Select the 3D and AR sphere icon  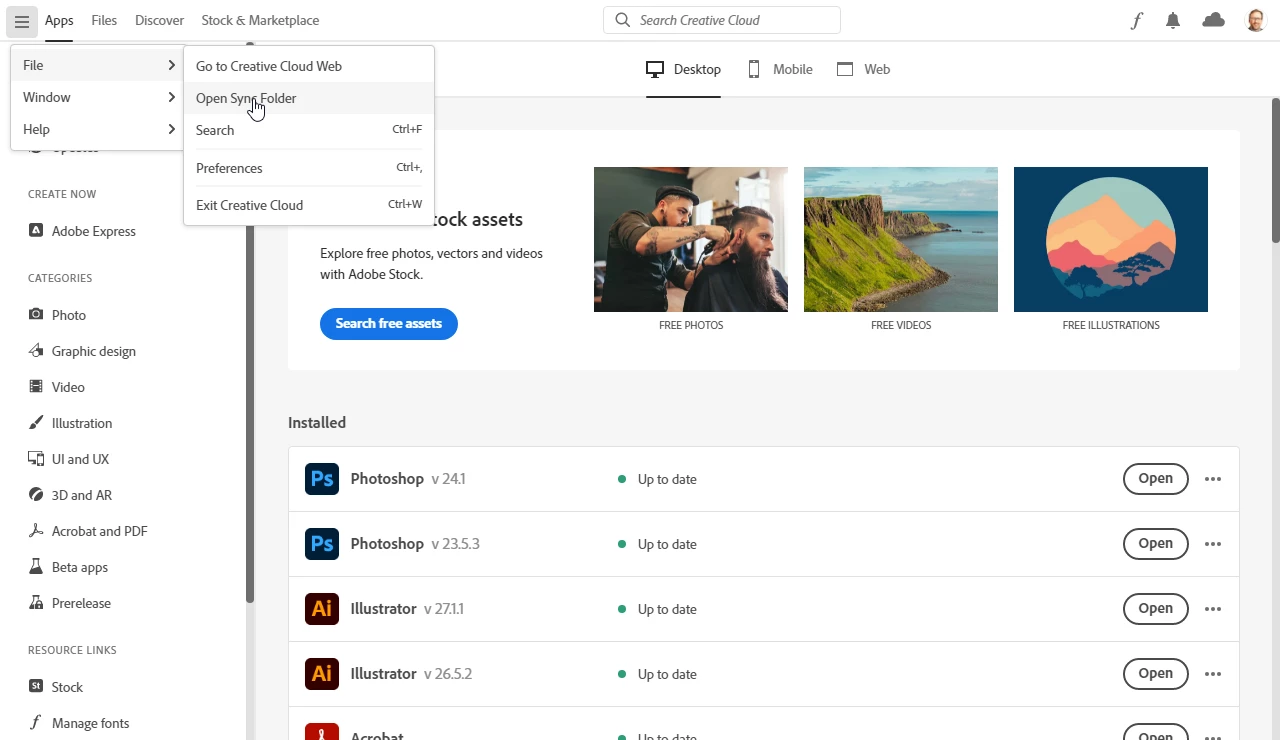click(x=36, y=495)
